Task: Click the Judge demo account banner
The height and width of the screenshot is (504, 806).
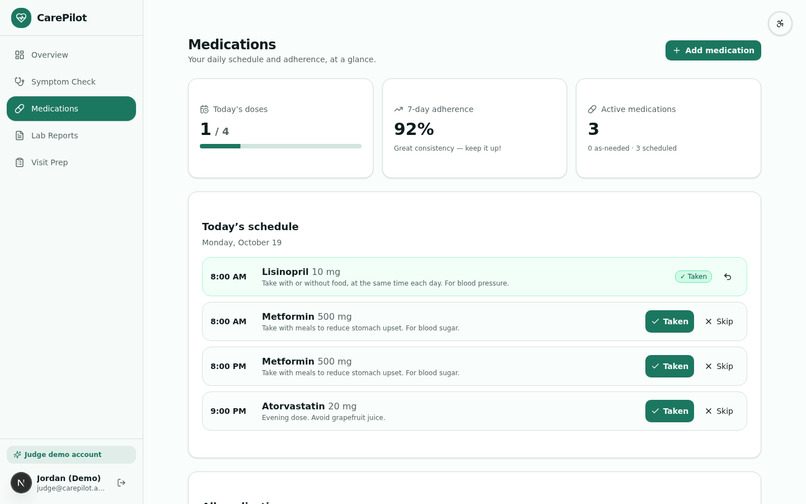Action: 71,455
